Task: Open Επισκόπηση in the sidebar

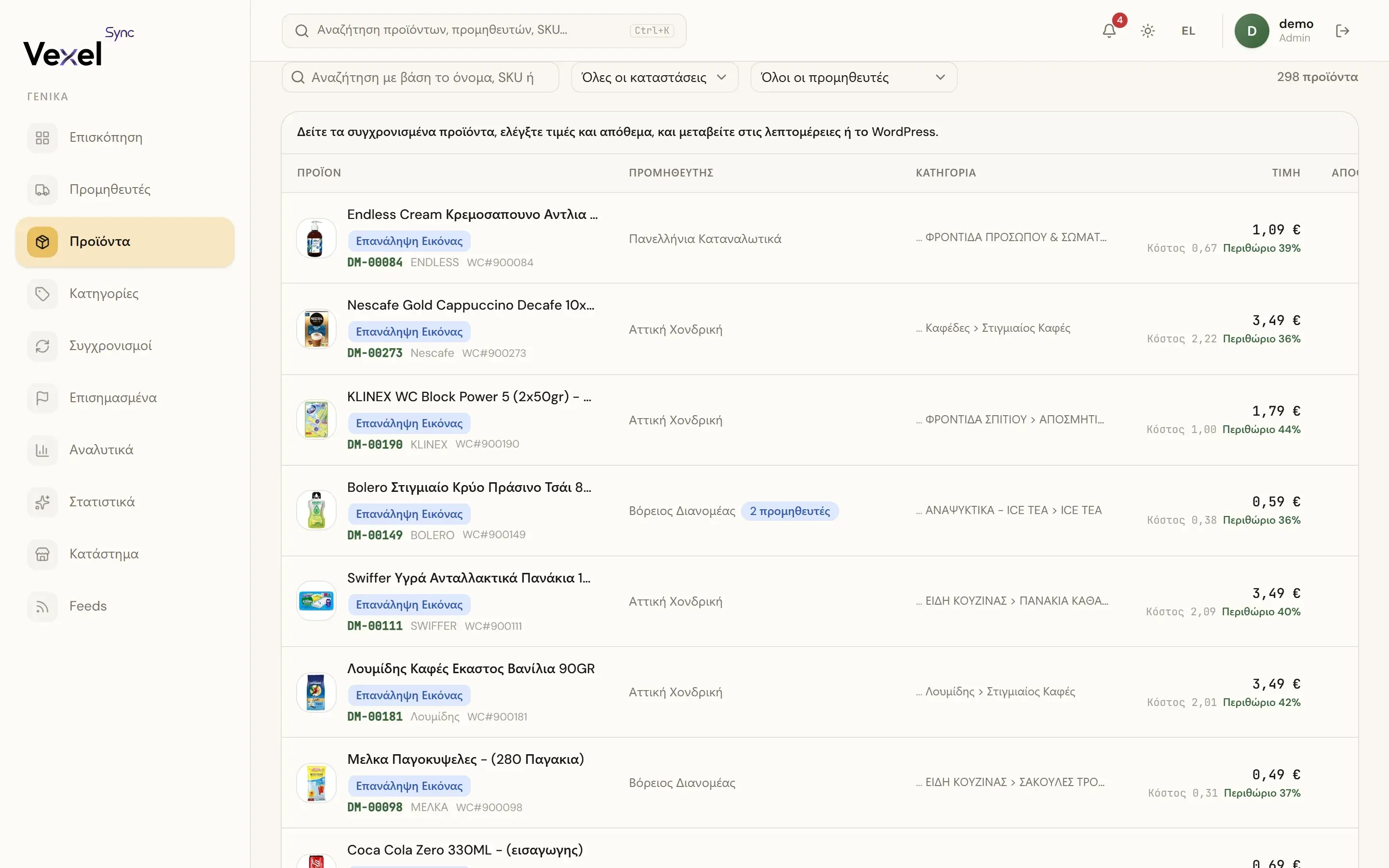Action: [125, 138]
